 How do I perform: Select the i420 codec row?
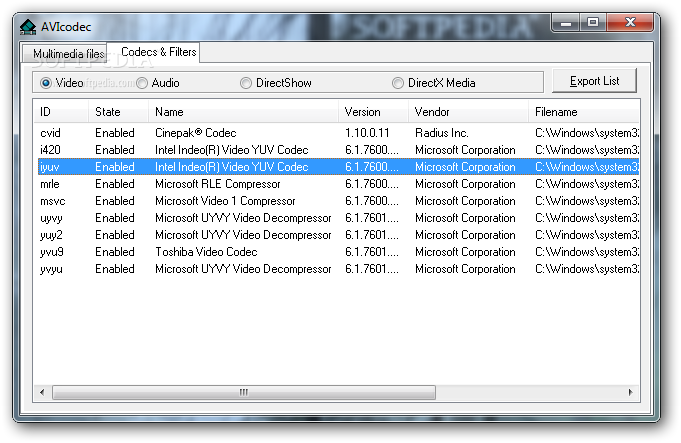point(338,150)
